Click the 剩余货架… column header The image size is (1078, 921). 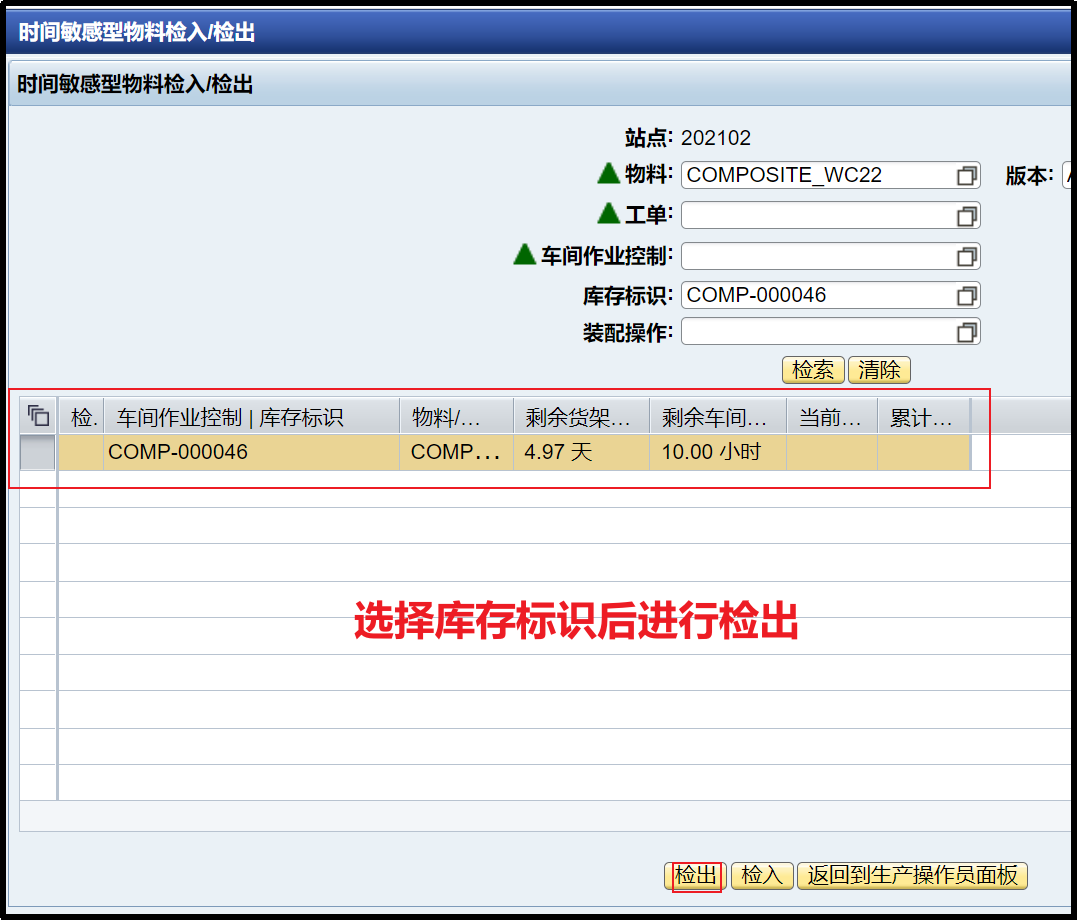coord(582,417)
